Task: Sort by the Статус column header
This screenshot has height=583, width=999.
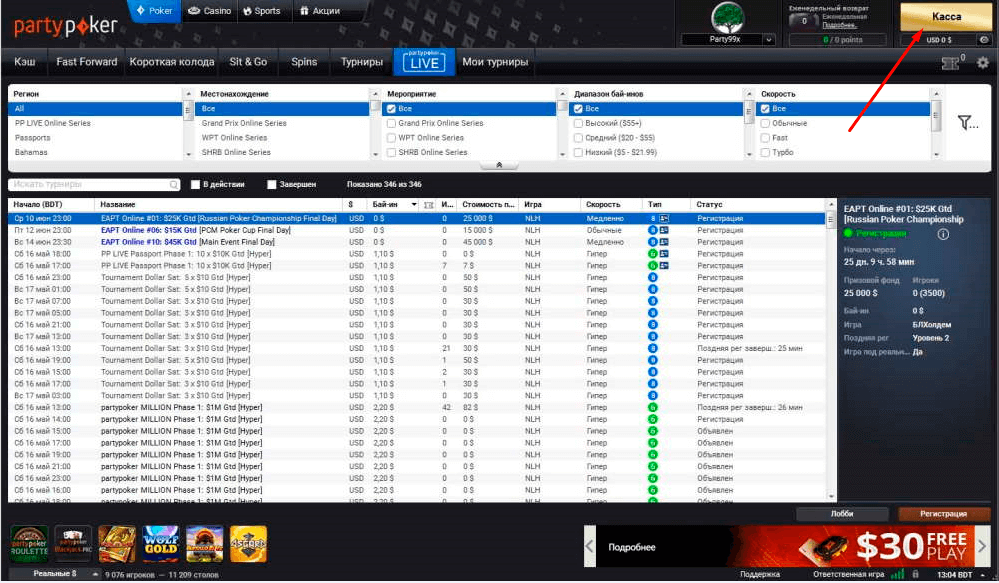Action: click(x=758, y=205)
